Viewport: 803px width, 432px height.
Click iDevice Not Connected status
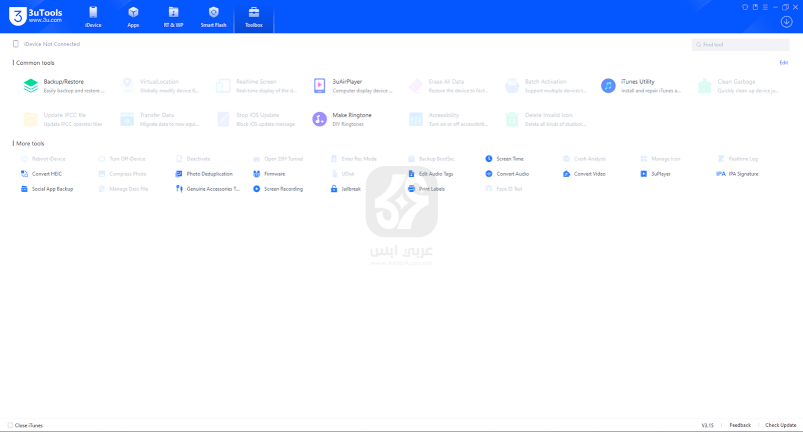[x=47, y=44]
